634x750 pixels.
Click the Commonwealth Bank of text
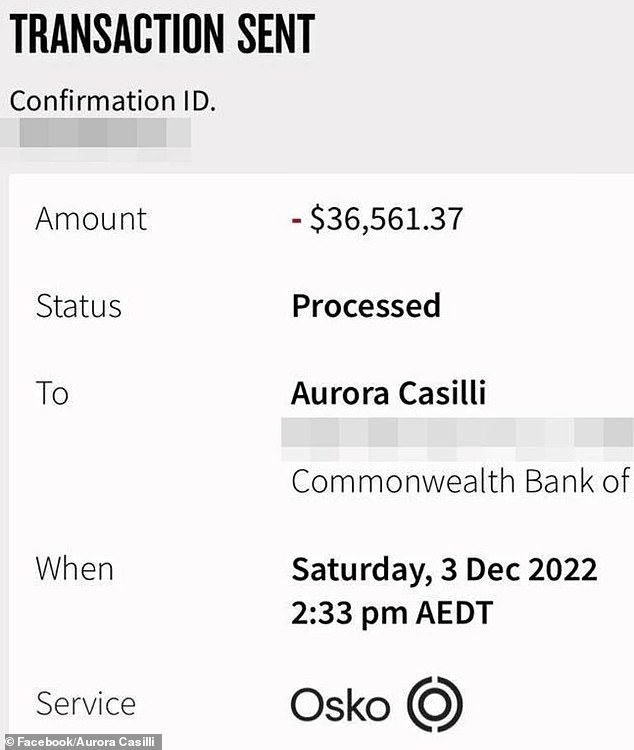point(460,481)
